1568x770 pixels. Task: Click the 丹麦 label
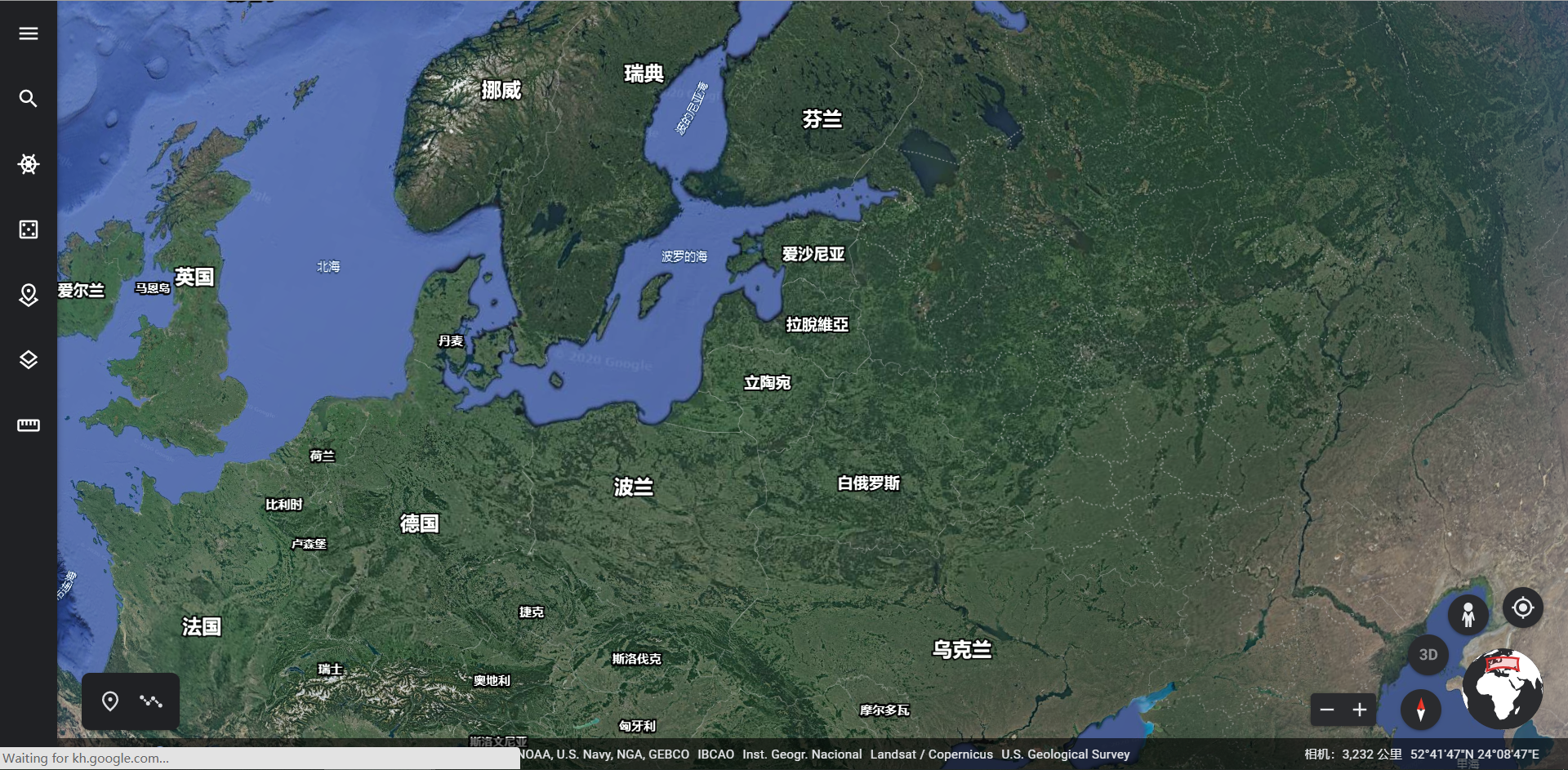coord(451,341)
